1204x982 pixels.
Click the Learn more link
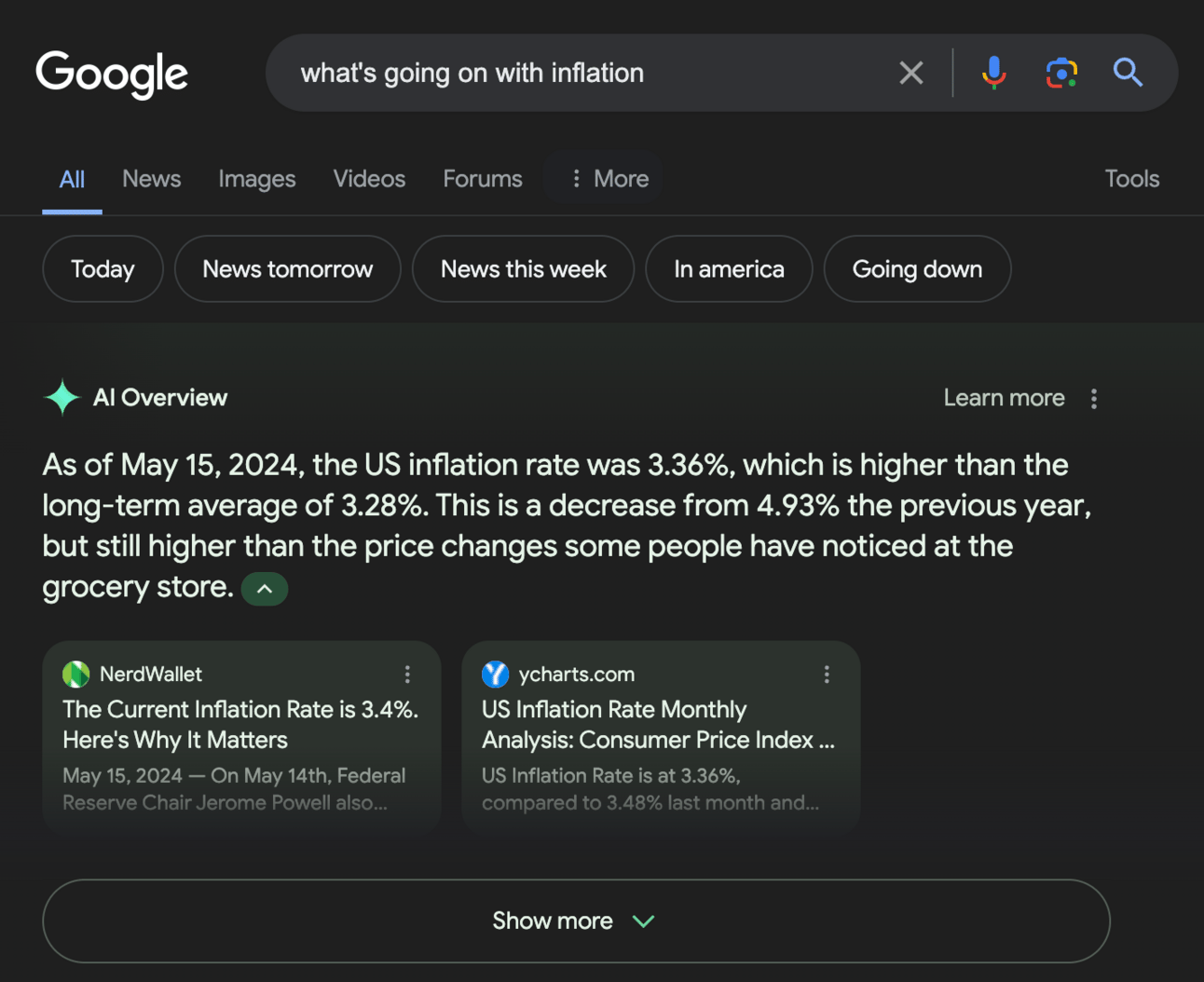coord(1004,398)
